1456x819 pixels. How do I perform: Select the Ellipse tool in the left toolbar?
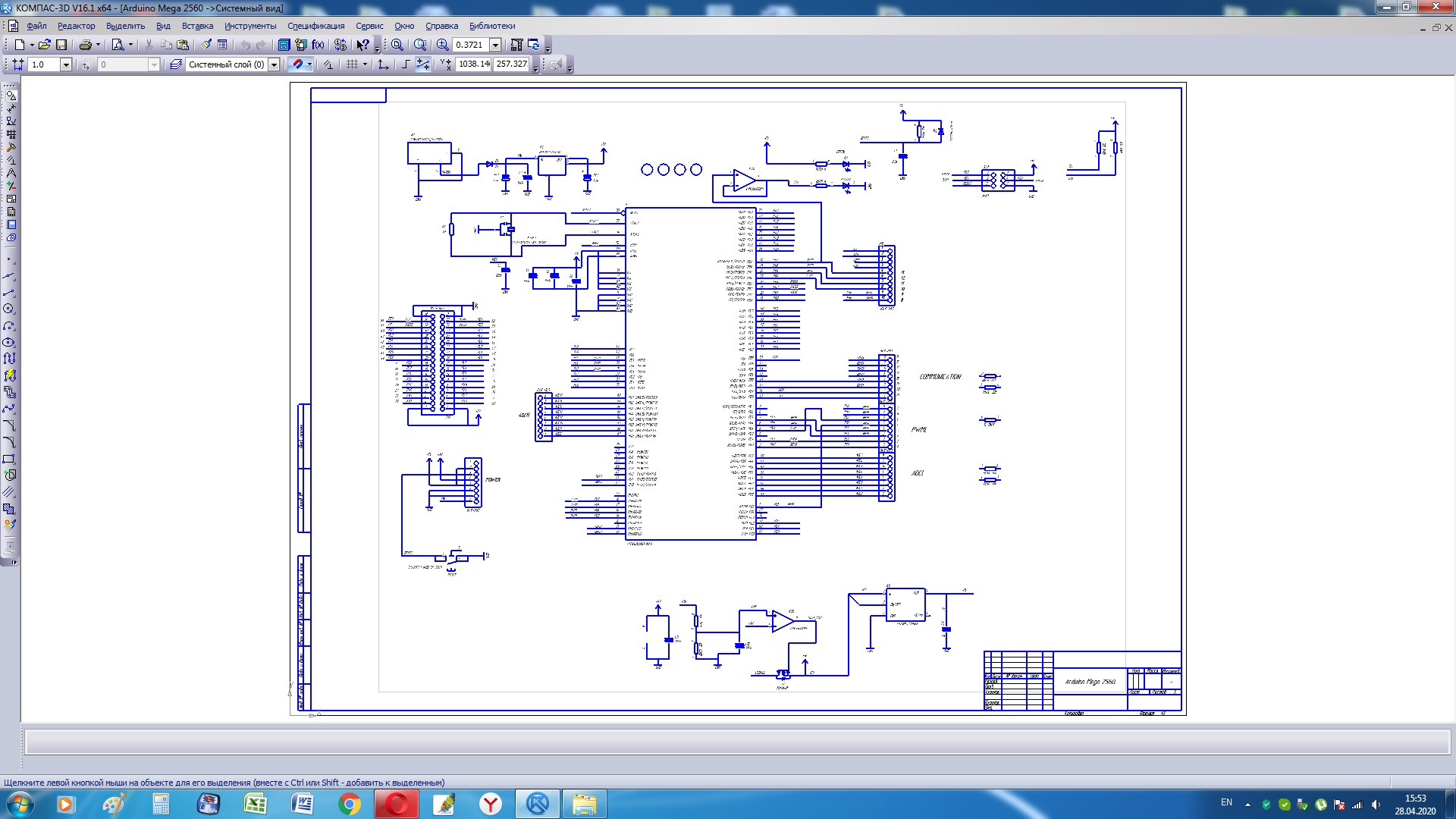click(9, 342)
